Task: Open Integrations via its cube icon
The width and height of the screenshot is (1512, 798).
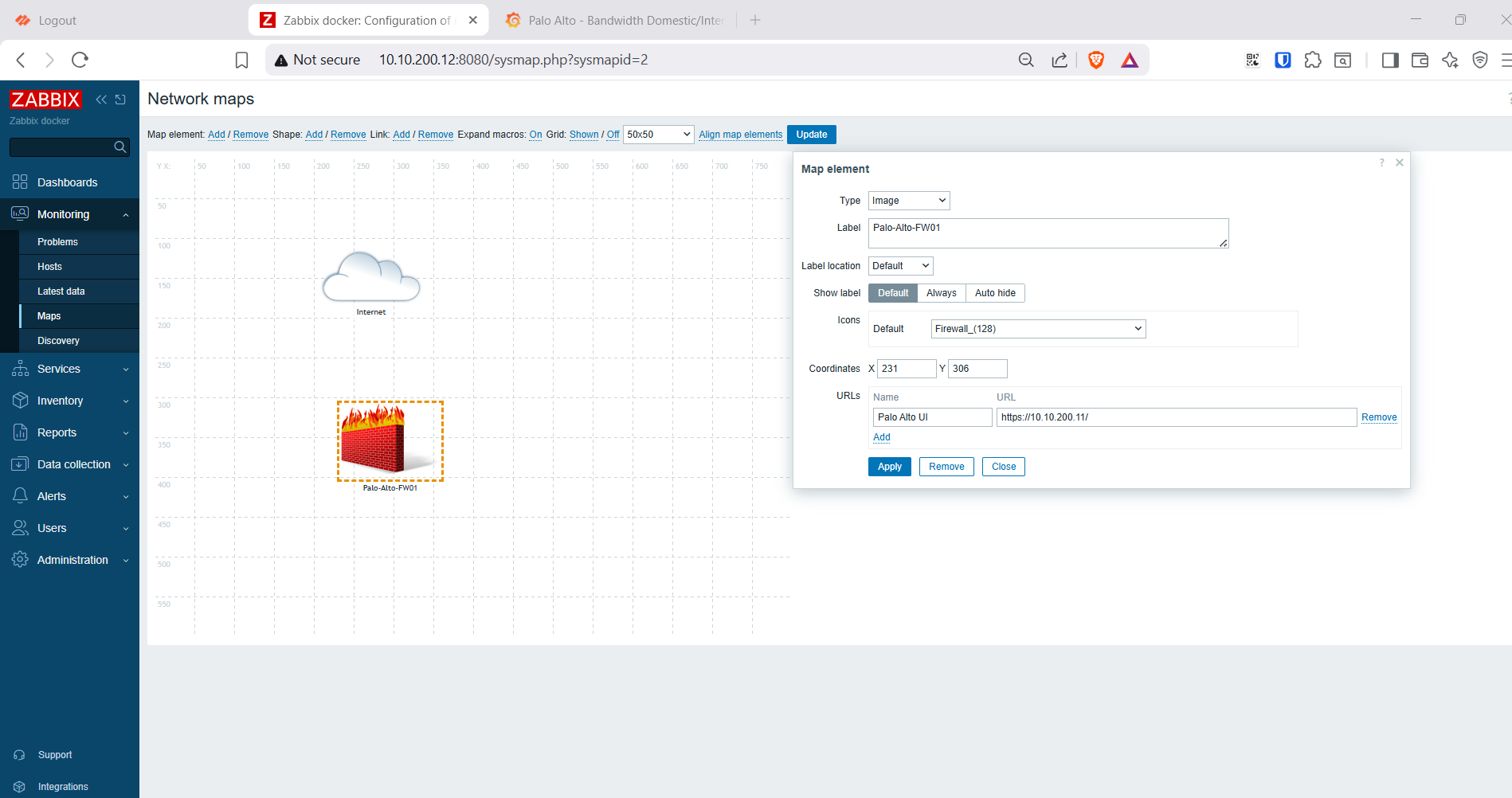Action: tap(20, 787)
